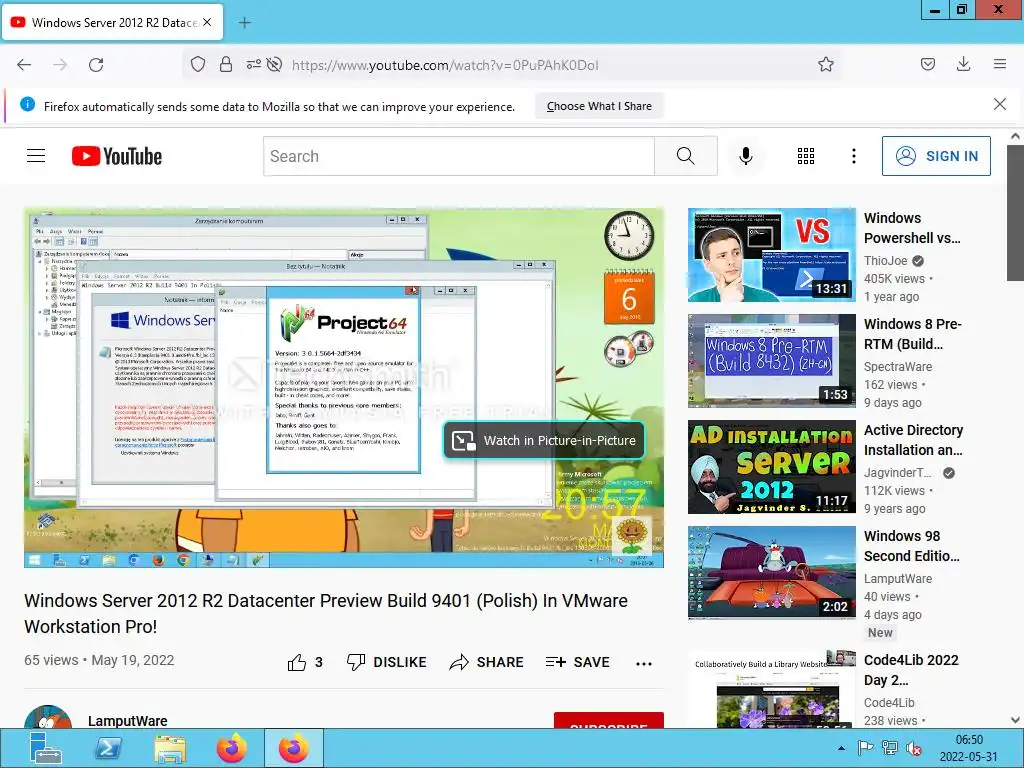Viewport: 1024px width, 768px height.
Task: Open the Windows 98 Second Edition thumbnail
Action: point(771,573)
